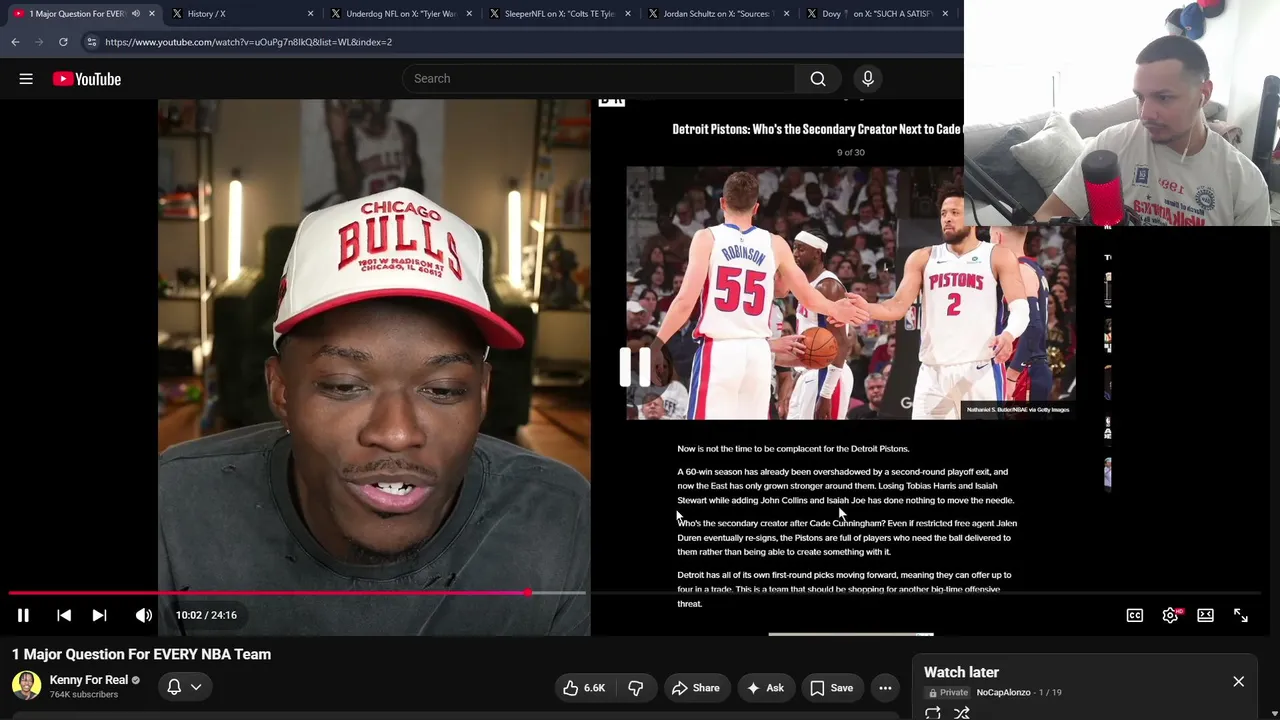Close the 1 Major Question tab

(x=152, y=14)
